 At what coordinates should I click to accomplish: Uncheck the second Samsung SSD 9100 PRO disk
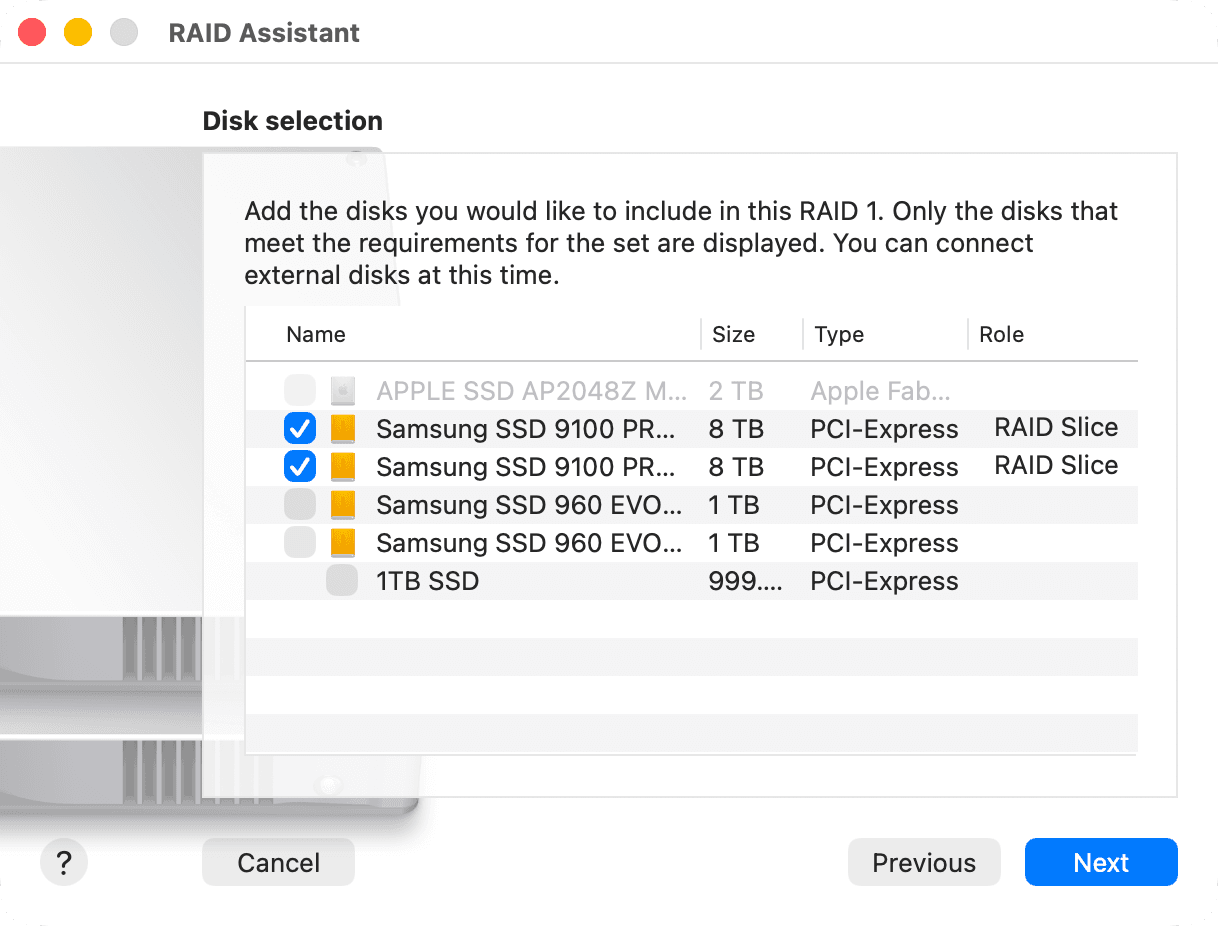pos(300,466)
